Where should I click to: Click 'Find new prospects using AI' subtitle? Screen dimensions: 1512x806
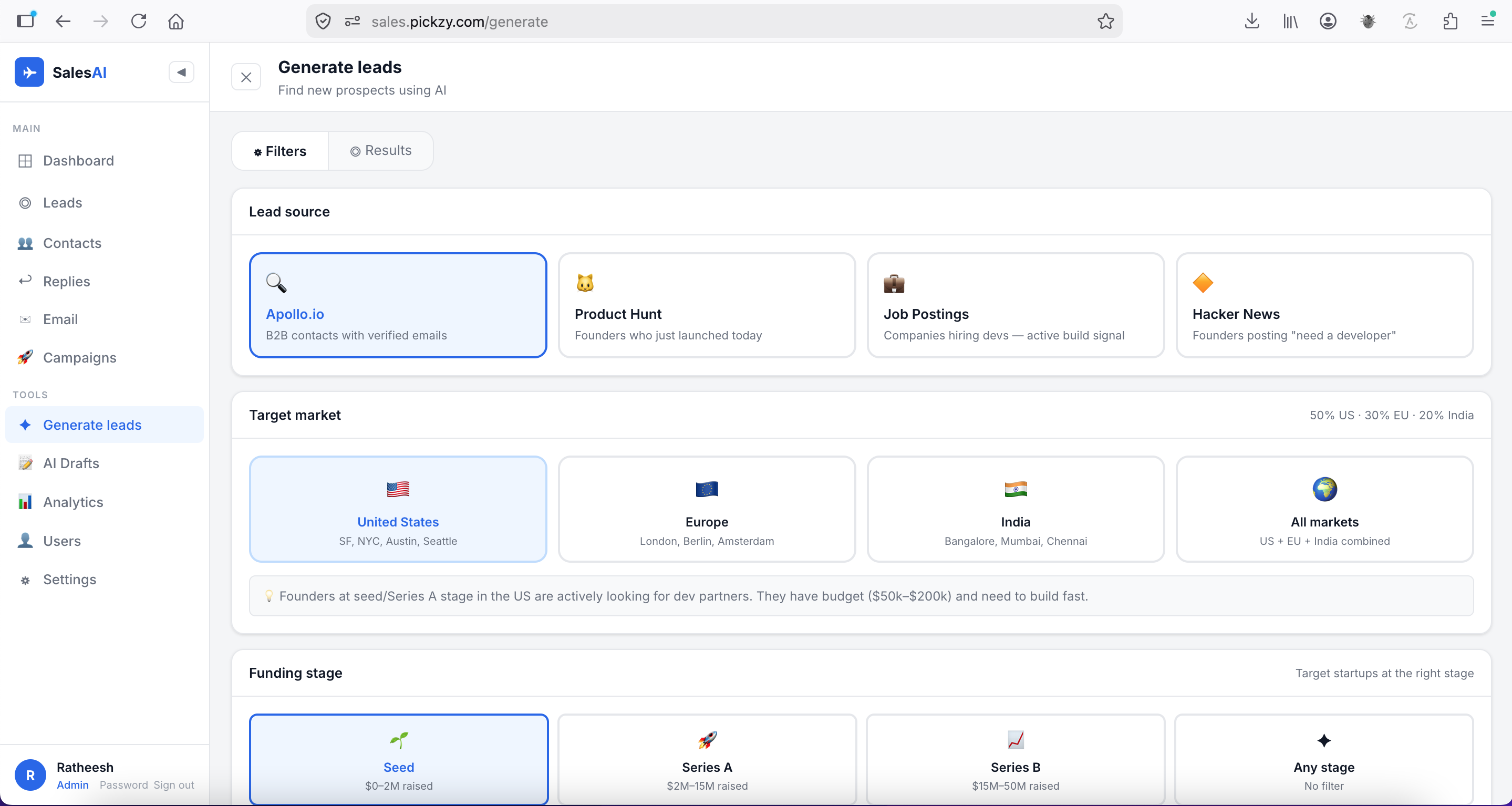click(362, 90)
